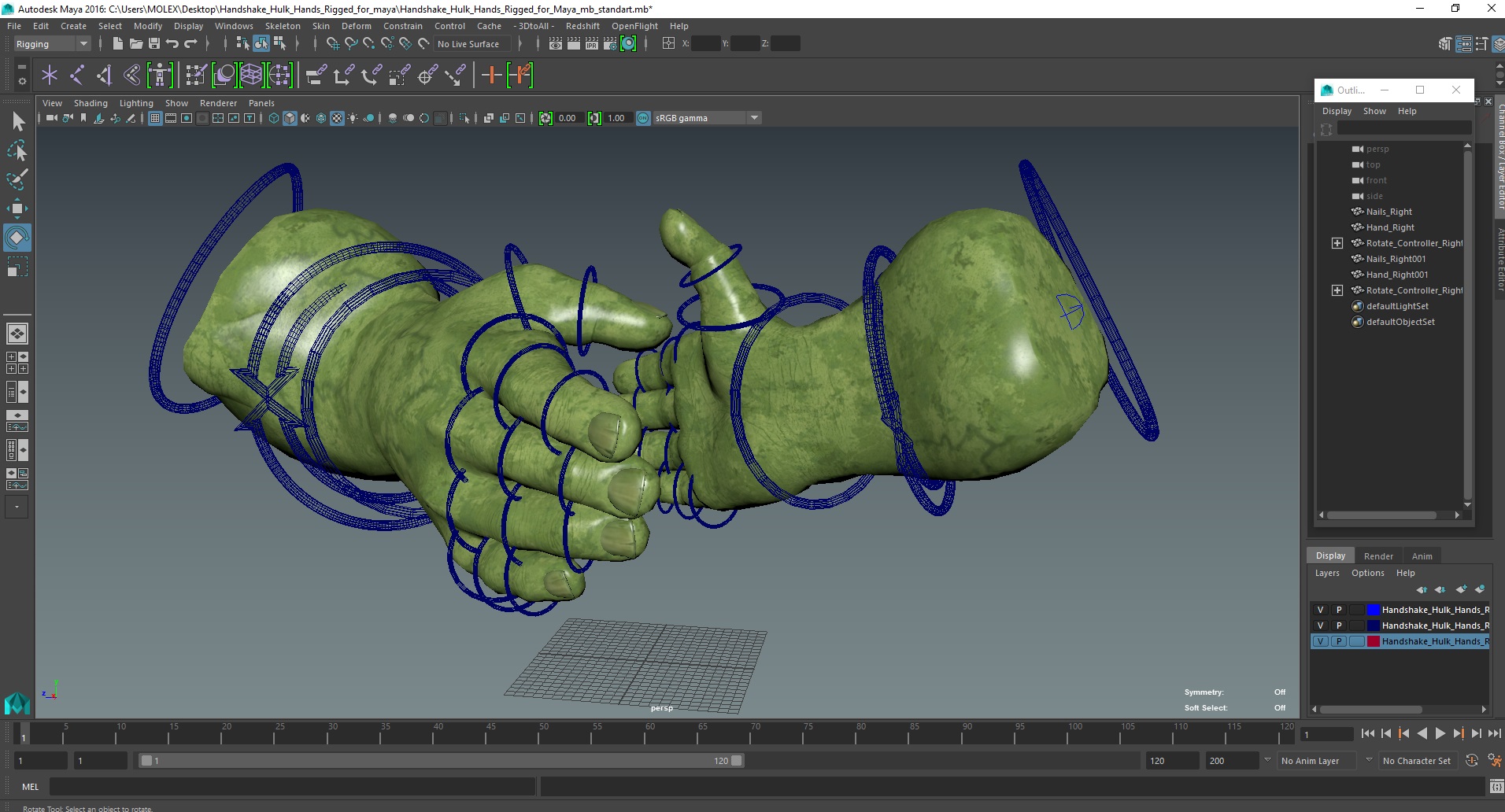The image size is (1505, 812).
Task: Step to next key
Action: (1458, 733)
